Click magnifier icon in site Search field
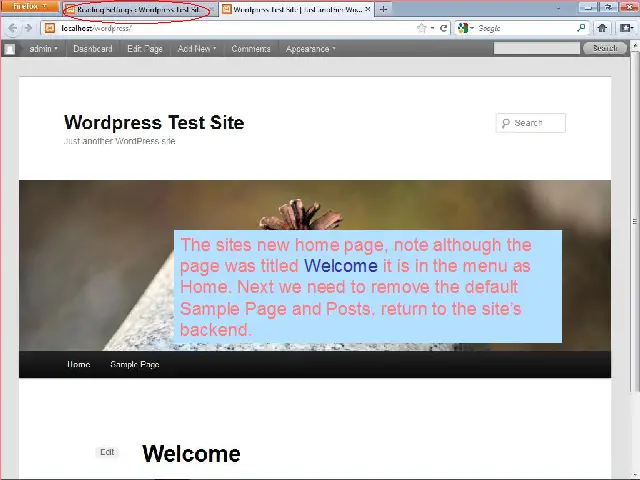The image size is (640, 480). pyautogui.click(x=506, y=123)
